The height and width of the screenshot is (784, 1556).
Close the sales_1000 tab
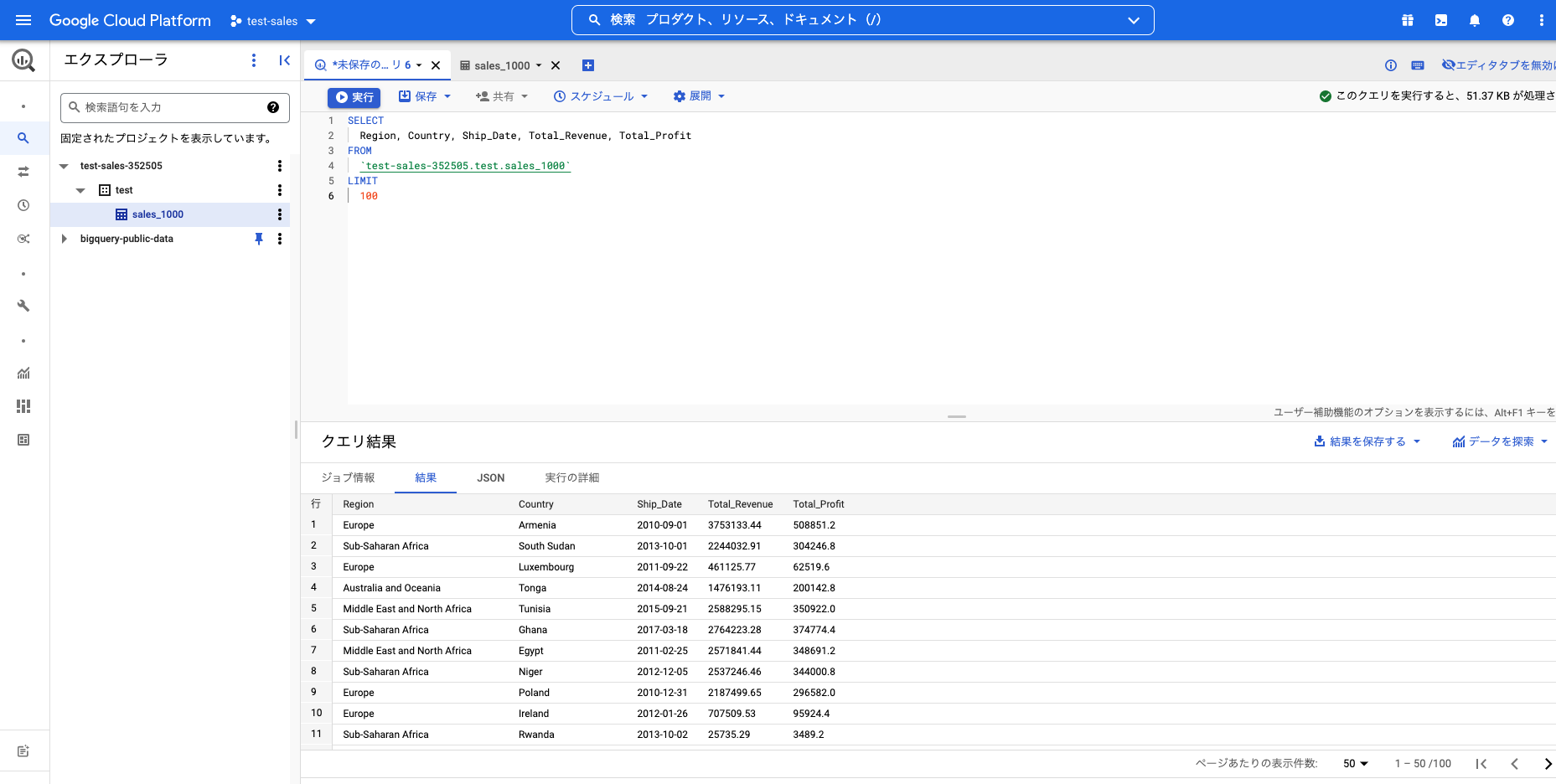point(556,65)
